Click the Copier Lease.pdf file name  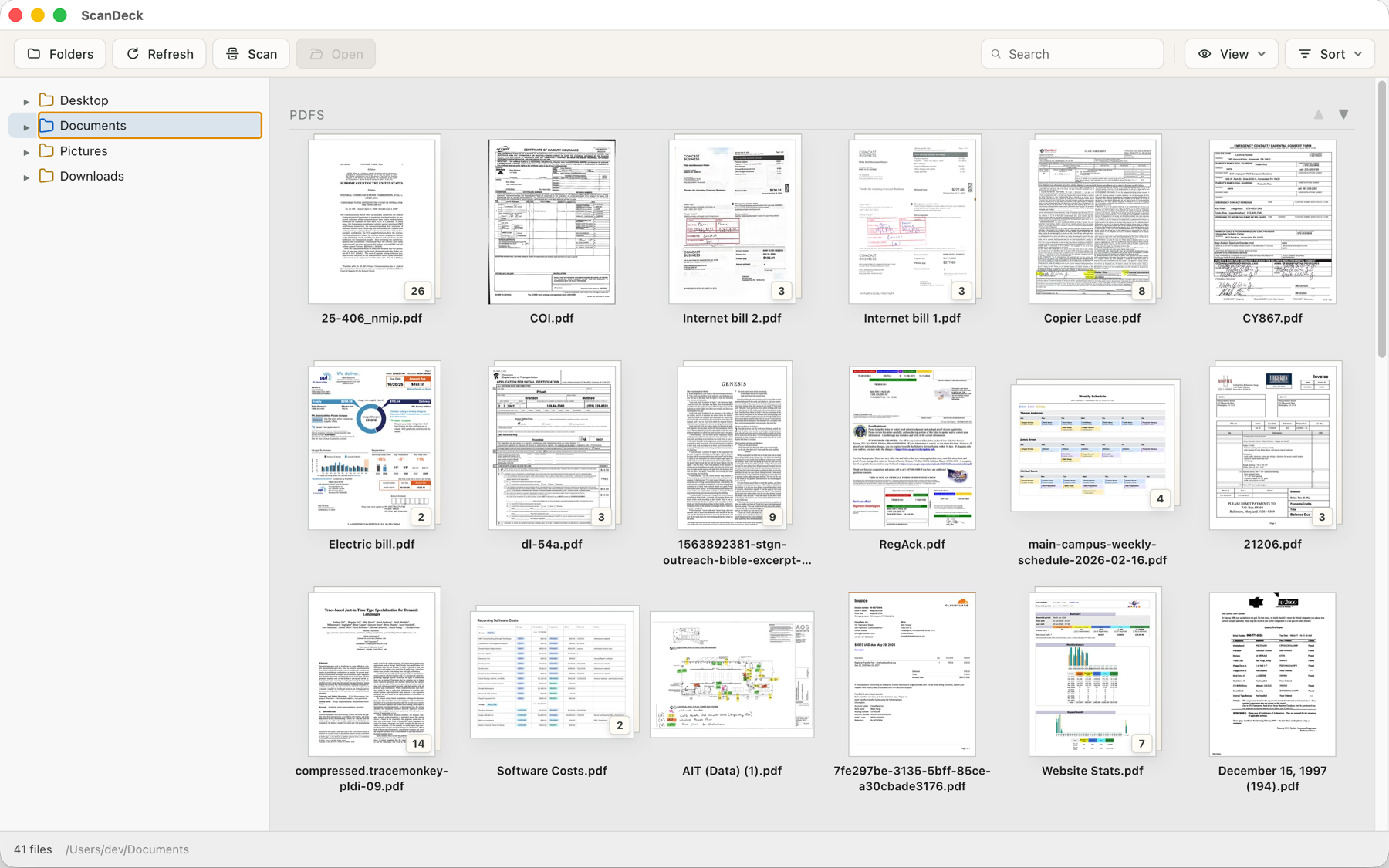[1092, 318]
